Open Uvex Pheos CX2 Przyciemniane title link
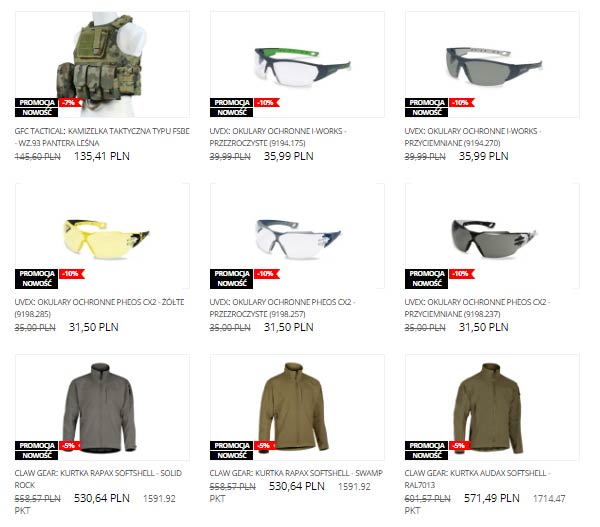The image size is (600, 527). click(x=477, y=308)
